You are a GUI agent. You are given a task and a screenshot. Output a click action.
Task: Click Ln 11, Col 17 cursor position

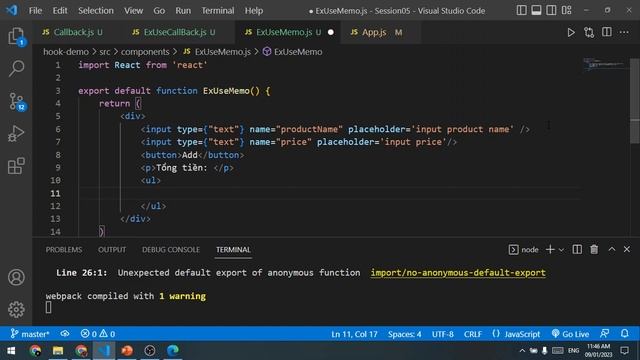(354, 334)
